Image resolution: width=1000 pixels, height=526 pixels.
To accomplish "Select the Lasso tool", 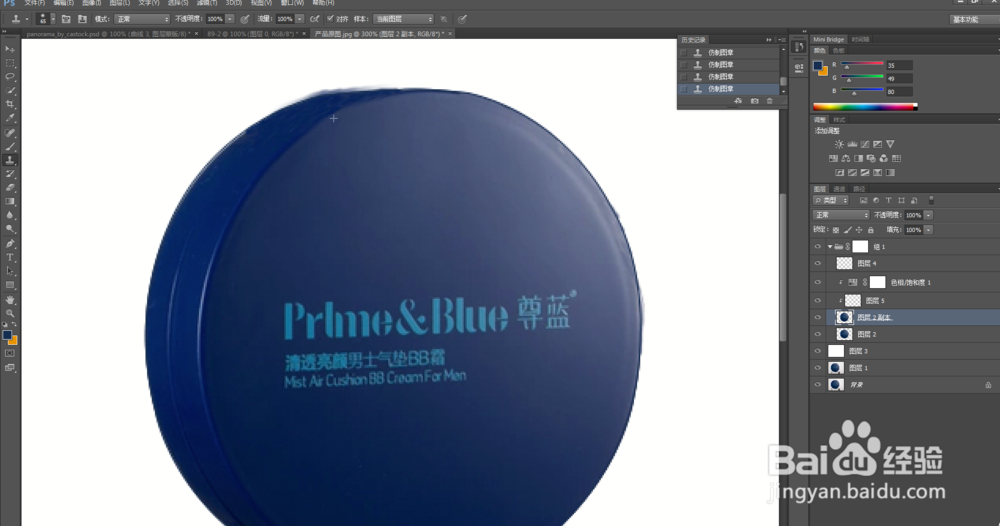I will (x=10, y=77).
